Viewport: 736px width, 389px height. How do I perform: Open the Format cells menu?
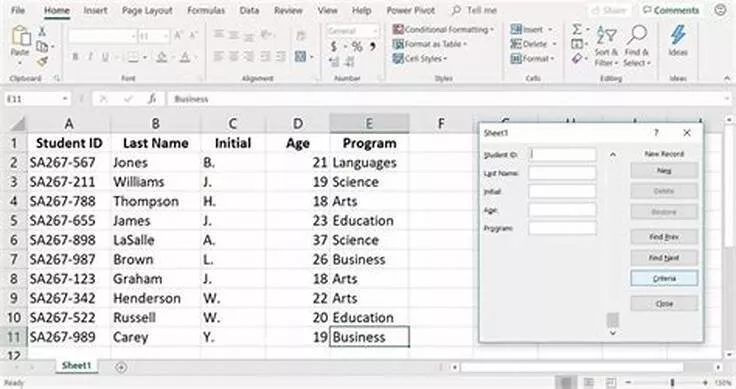point(532,59)
